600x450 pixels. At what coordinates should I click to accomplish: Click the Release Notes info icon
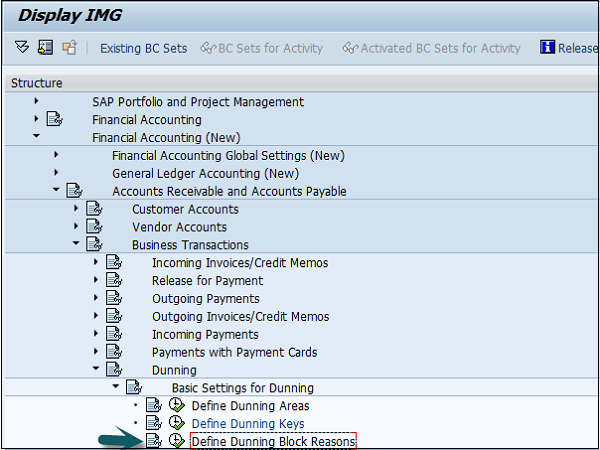pos(547,48)
